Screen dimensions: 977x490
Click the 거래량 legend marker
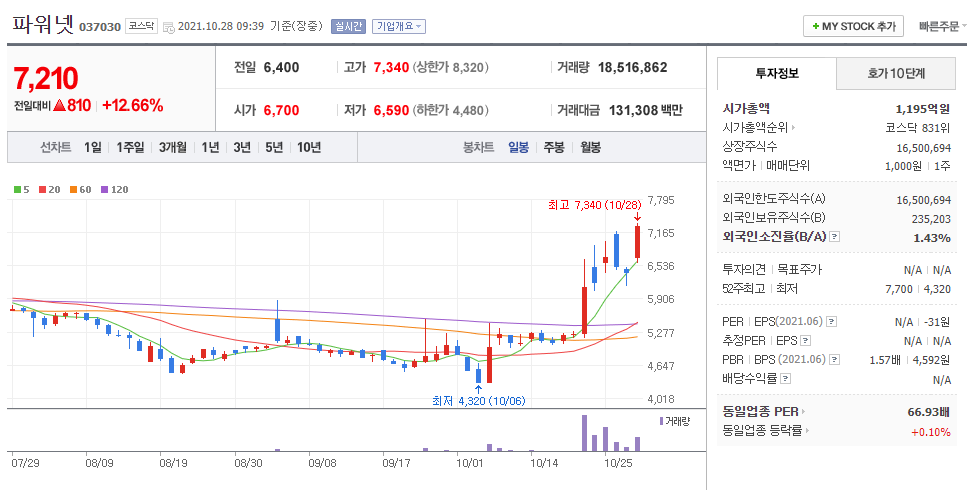click(x=662, y=421)
